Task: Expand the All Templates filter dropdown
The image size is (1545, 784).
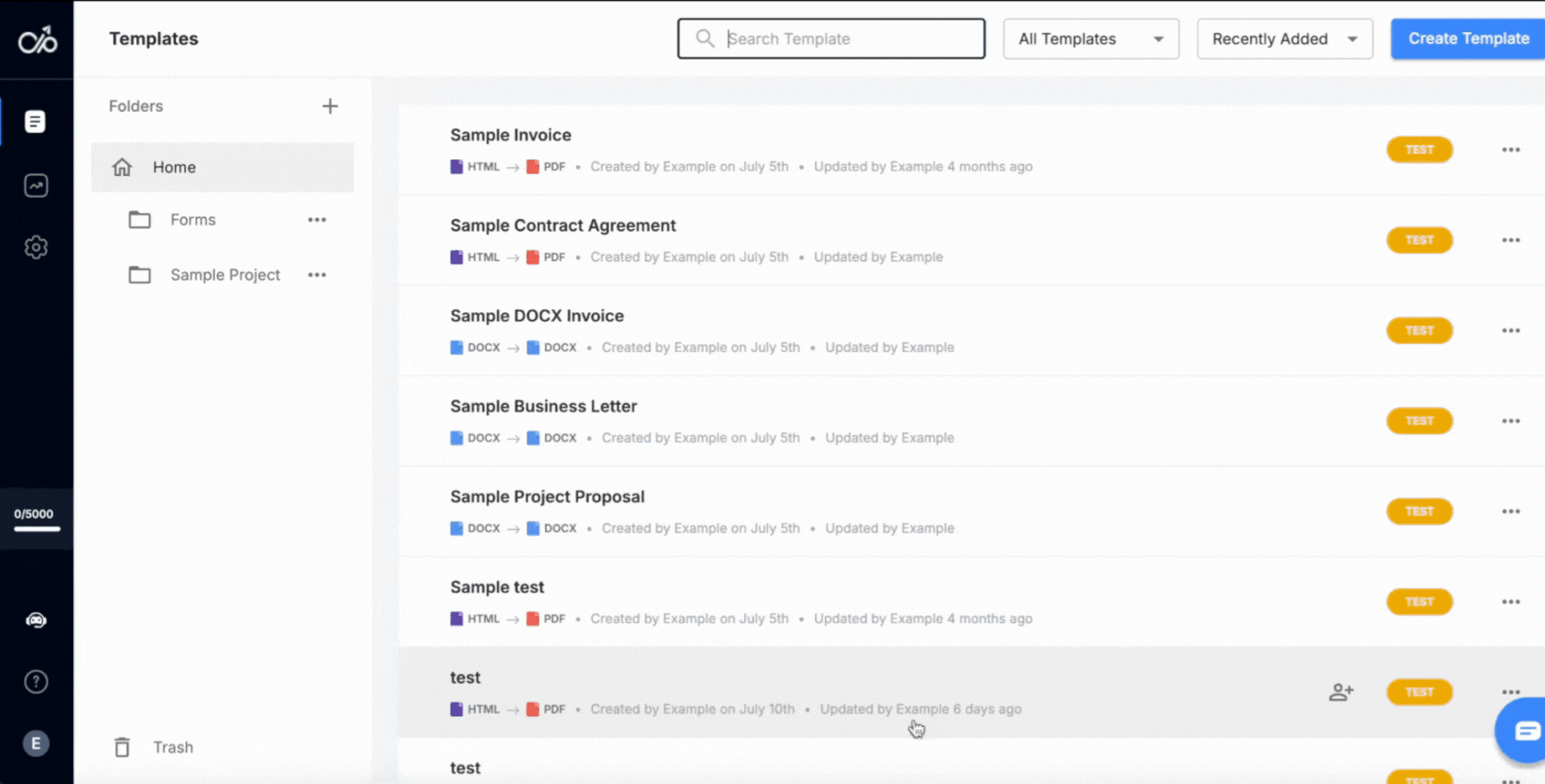Action: tap(1090, 39)
